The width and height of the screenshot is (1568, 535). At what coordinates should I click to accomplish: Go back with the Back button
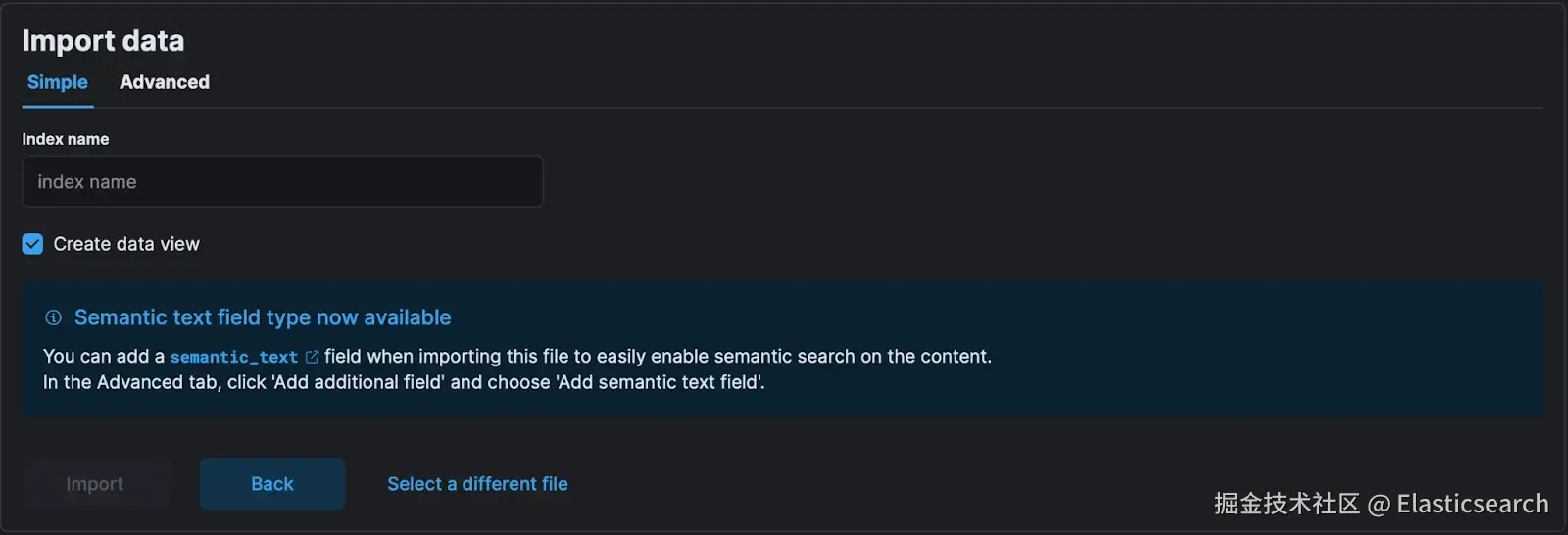pyautogui.click(x=272, y=483)
